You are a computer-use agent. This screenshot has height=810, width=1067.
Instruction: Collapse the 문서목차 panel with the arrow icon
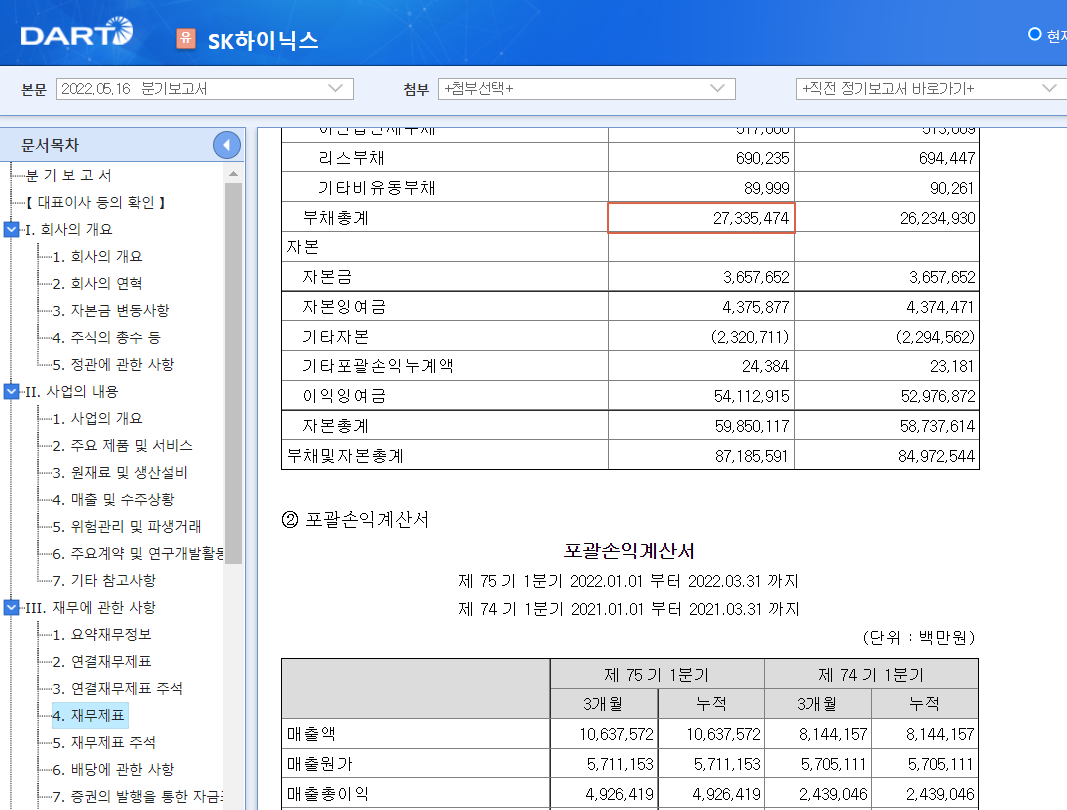(x=225, y=144)
